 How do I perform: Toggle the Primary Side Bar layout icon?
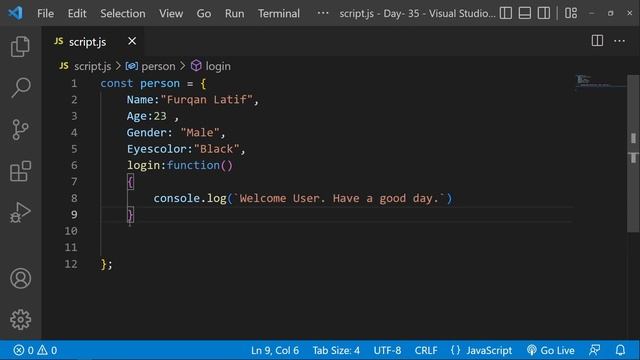point(505,13)
